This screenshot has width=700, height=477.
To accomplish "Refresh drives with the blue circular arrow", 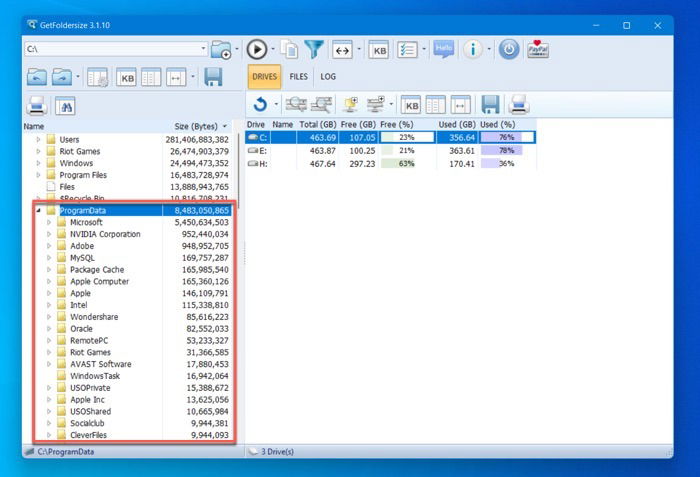I will pos(260,105).
